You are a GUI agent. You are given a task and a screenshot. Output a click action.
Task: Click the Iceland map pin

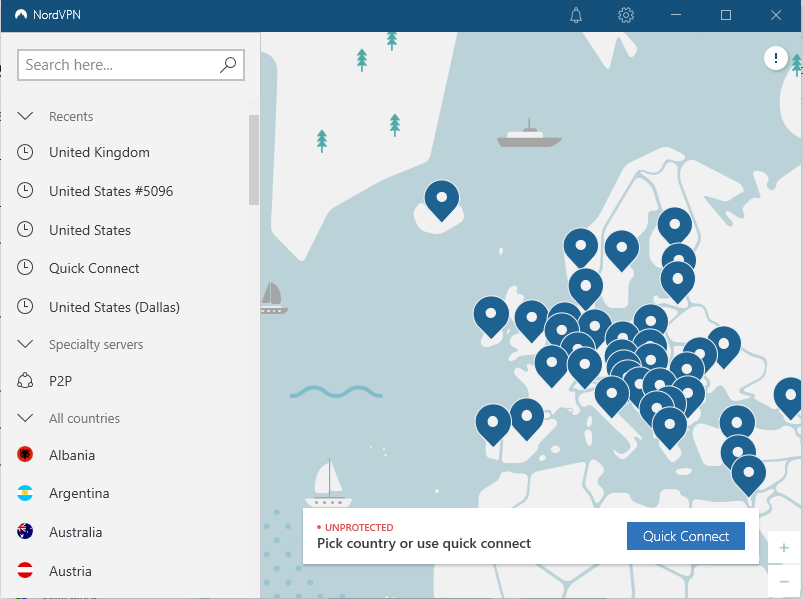click(441, 199)
